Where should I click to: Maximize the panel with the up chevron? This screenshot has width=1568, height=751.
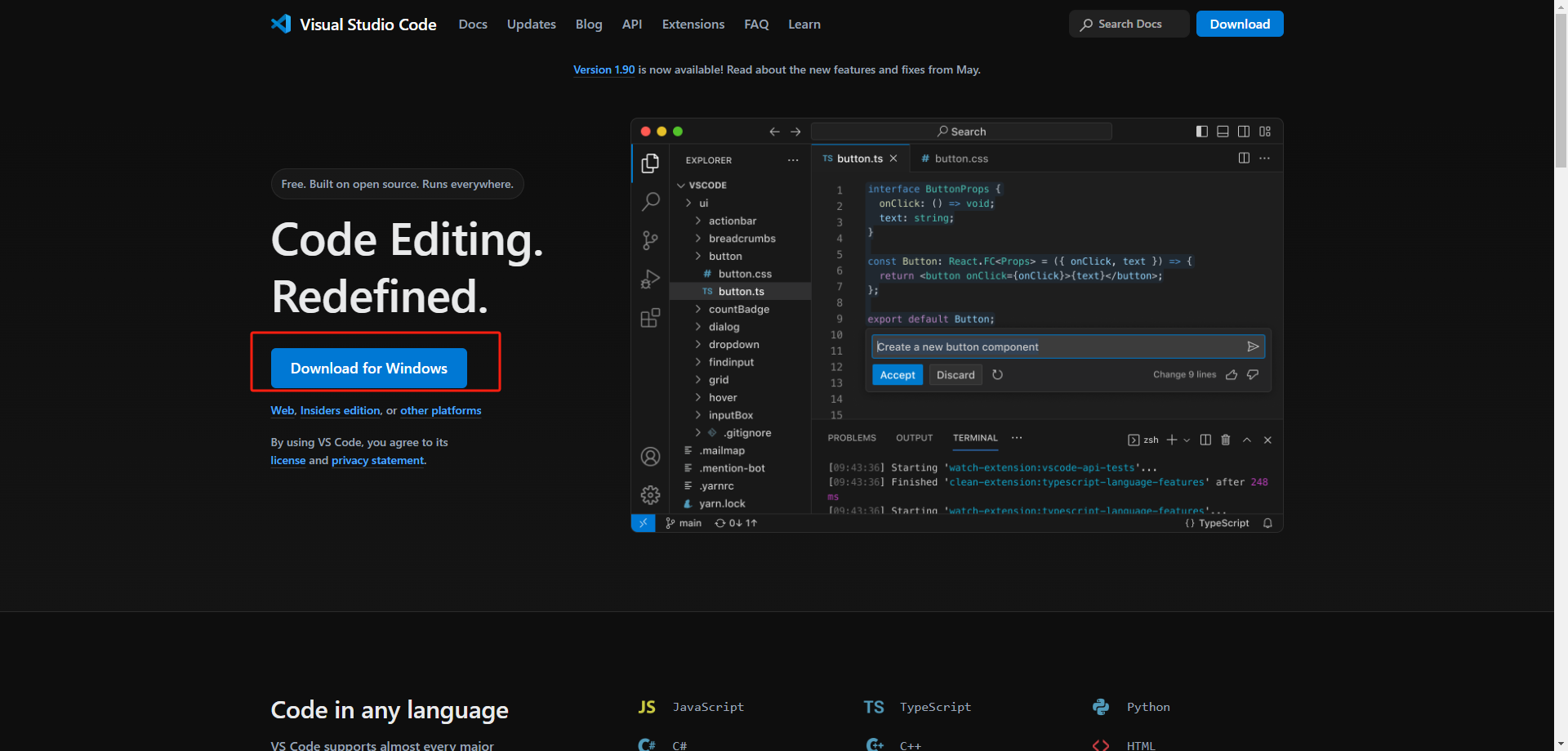1247,440
